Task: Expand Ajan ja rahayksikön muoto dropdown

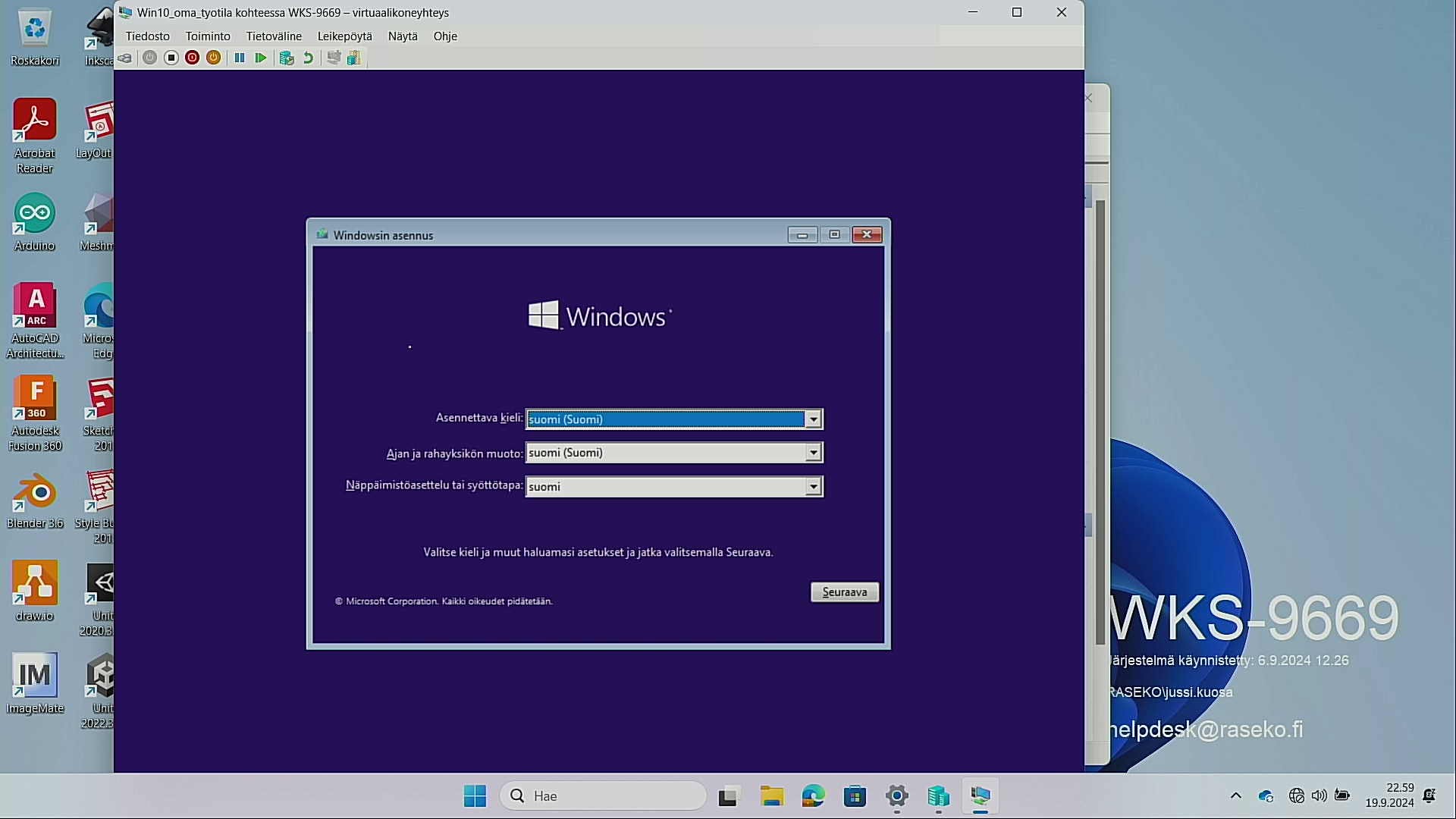Action: [x=813, y=453]
